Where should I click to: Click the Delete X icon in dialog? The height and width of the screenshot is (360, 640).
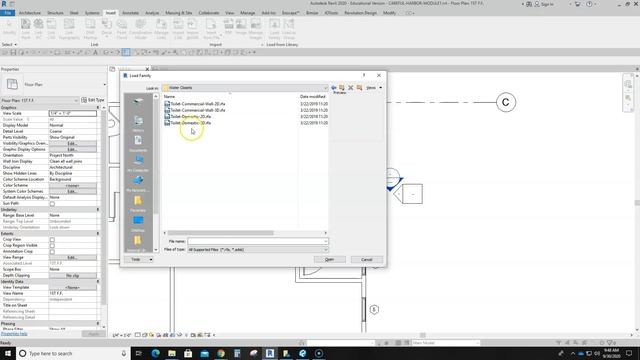(x=351, y=88)
